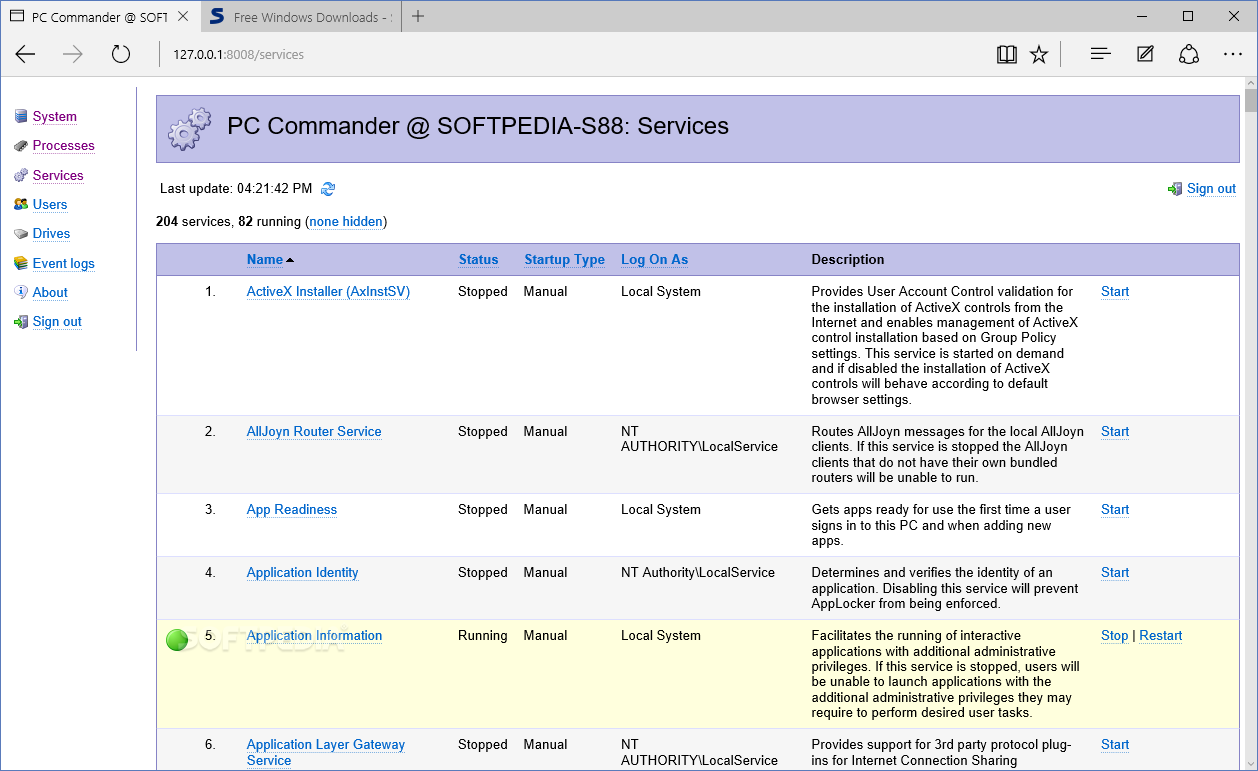Open Application Information service details
1258x771 pixels.
pyautogui.click(x=314, y=636)
